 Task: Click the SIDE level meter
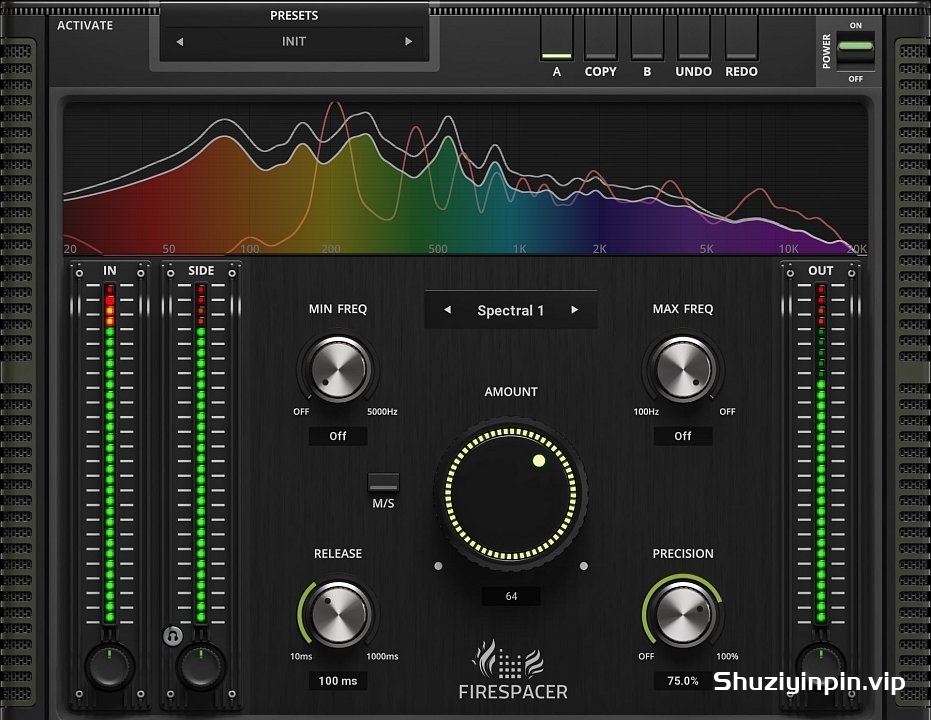tap(201, 454)
